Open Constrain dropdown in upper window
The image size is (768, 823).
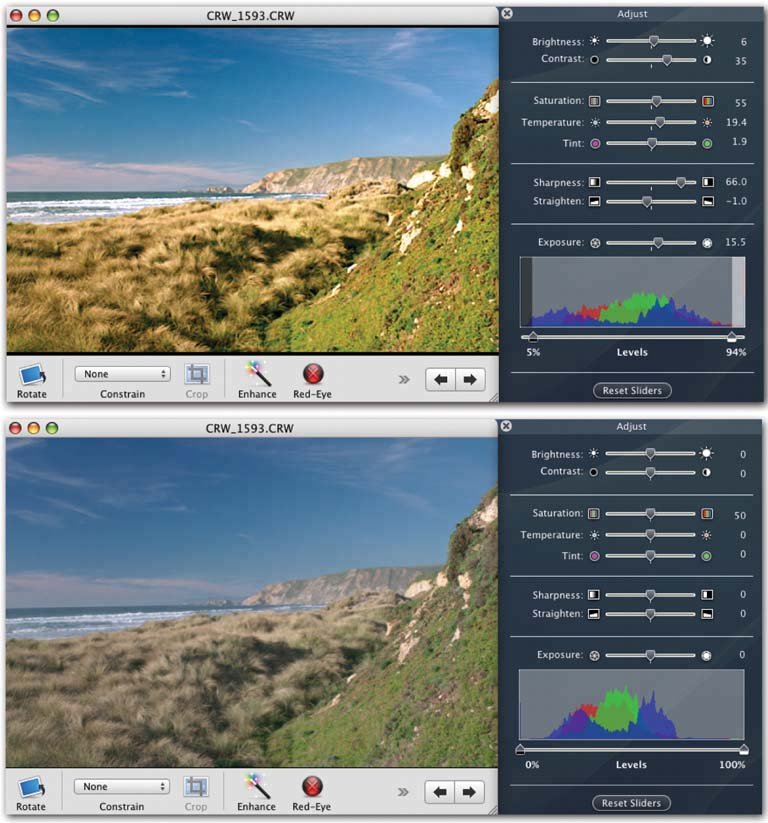[122, 374]
